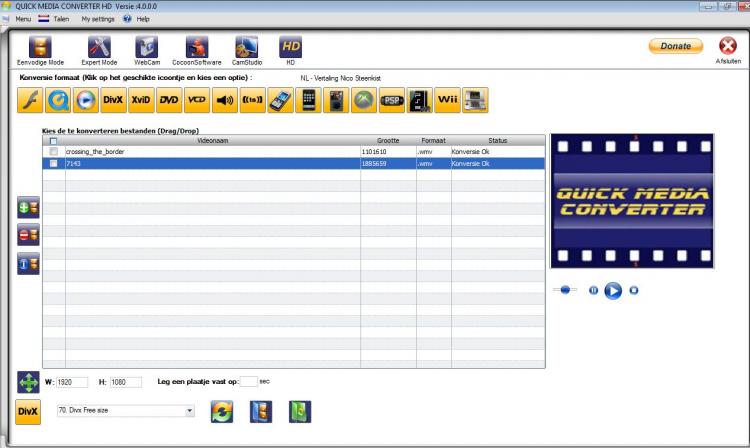The width and height of the screenshot is (750, 448).
Task: Click the red remove-file icon beside the list
Action: click(28, 236)
